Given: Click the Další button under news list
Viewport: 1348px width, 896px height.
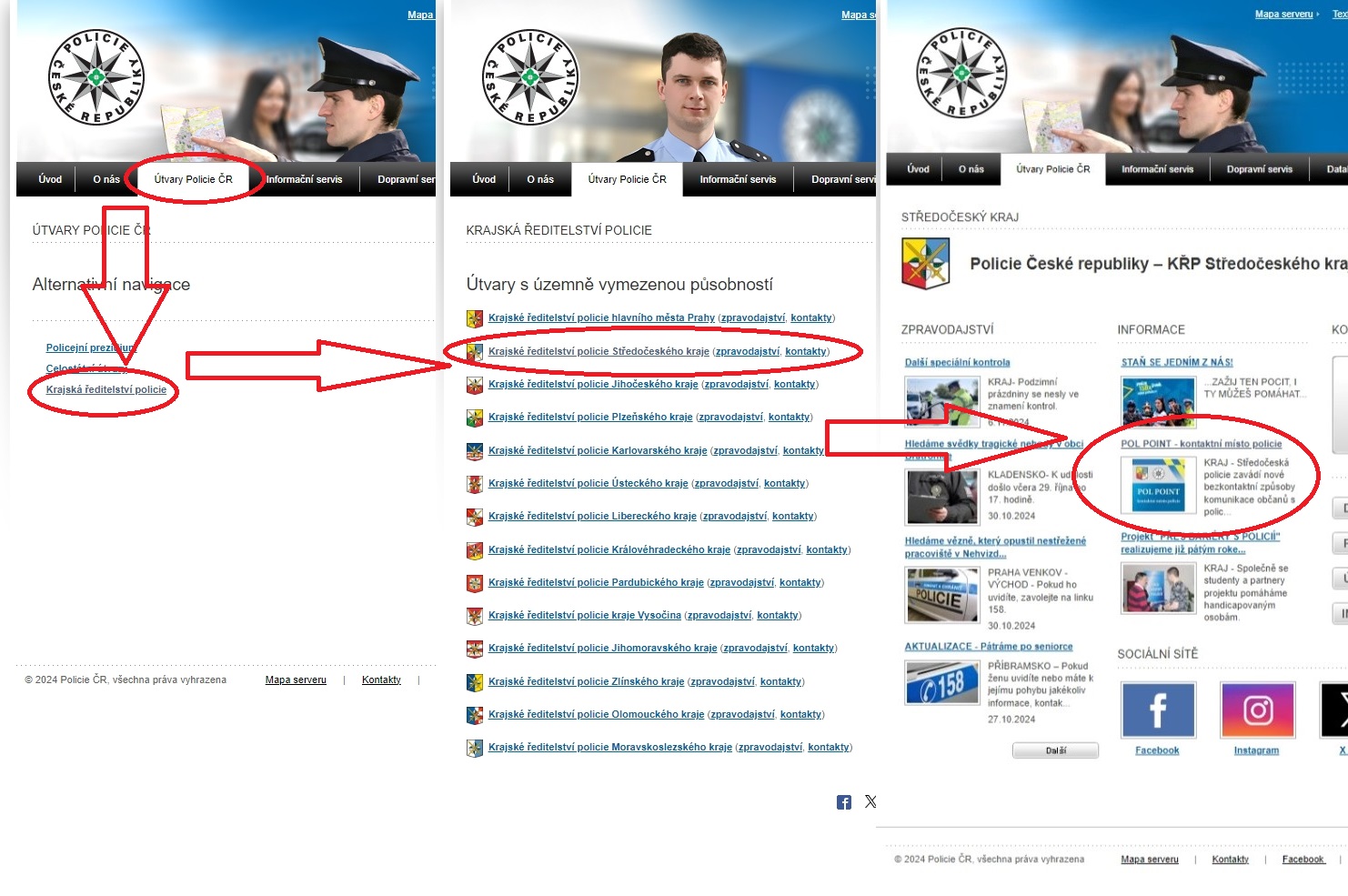Looking at the screenshot, I should tap(1055, 750).
